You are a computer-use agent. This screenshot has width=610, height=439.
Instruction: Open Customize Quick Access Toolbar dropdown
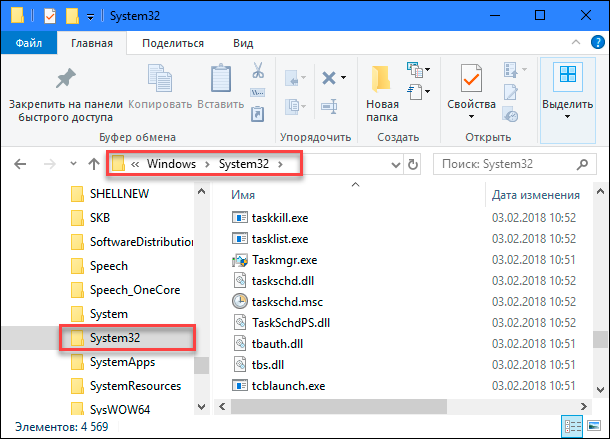pyautogui.click(x=90, y=17)
